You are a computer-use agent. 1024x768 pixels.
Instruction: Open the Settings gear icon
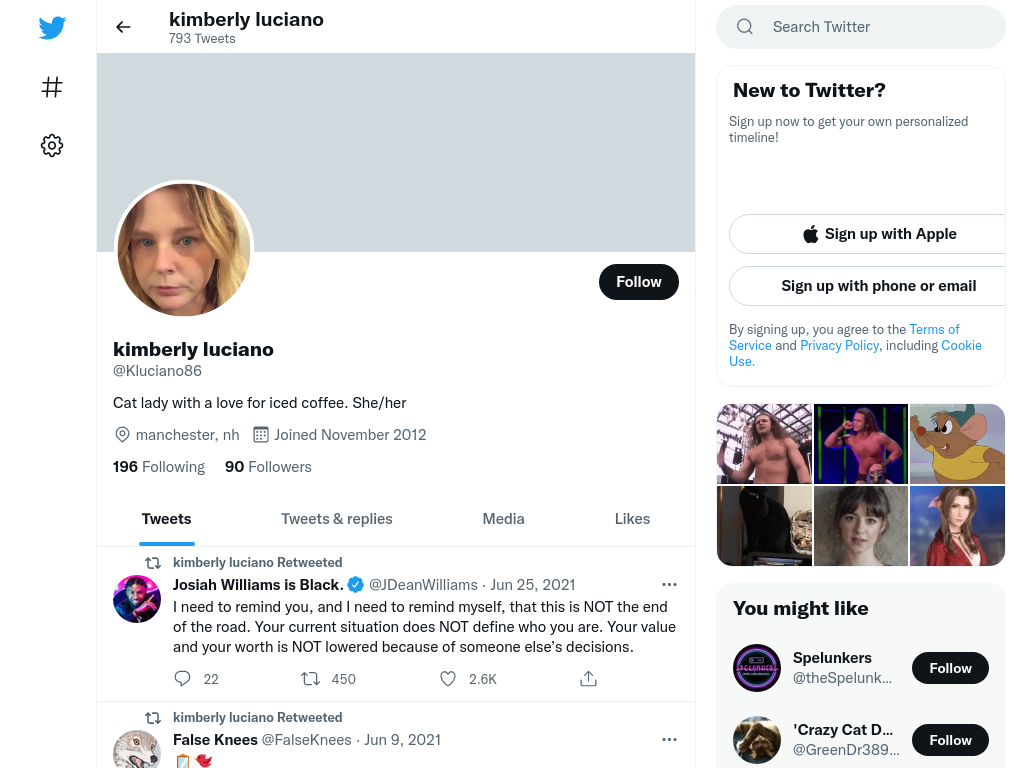[x=52, y=146]
